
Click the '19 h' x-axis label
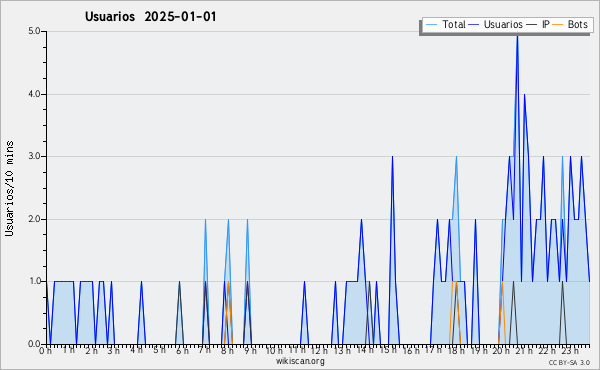click(479, 351)
